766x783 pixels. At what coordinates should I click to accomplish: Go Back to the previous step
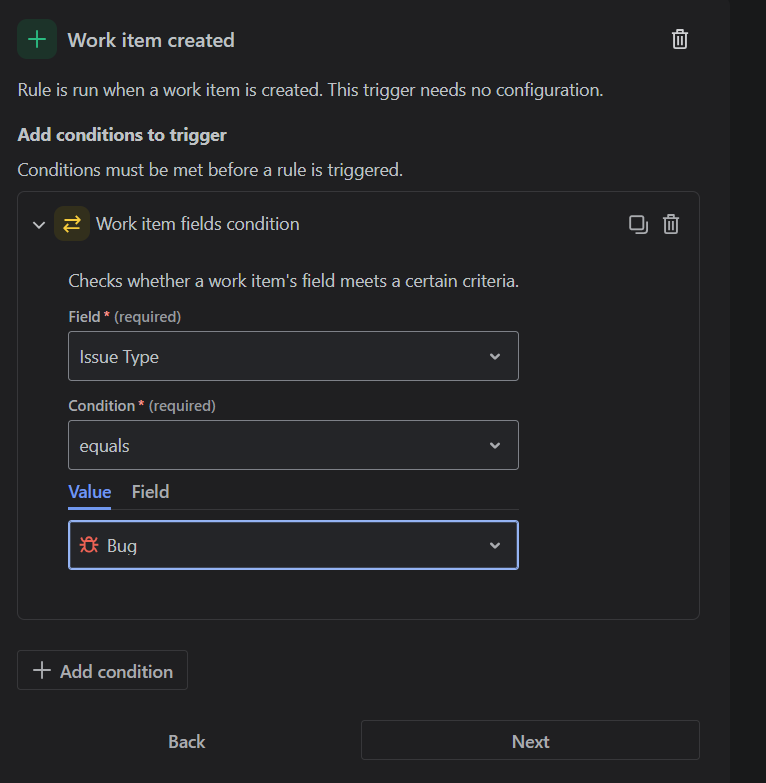186,742
